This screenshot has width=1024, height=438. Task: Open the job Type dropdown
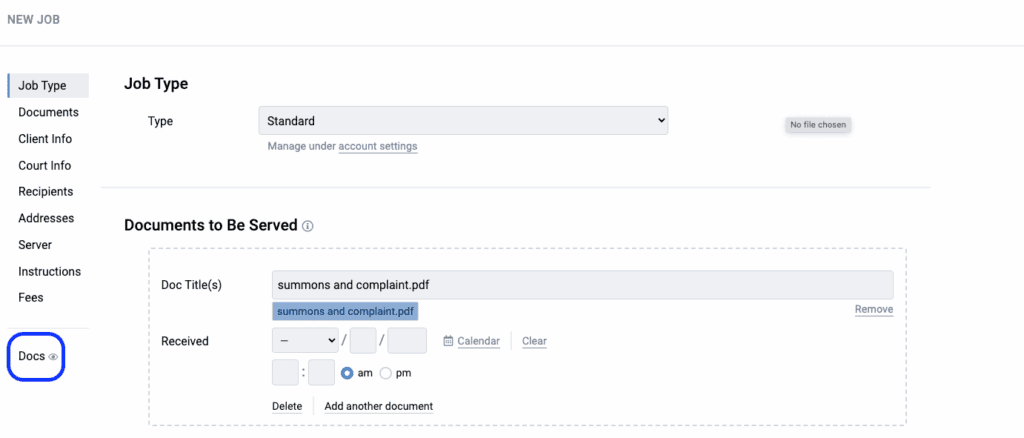[463, 121]
